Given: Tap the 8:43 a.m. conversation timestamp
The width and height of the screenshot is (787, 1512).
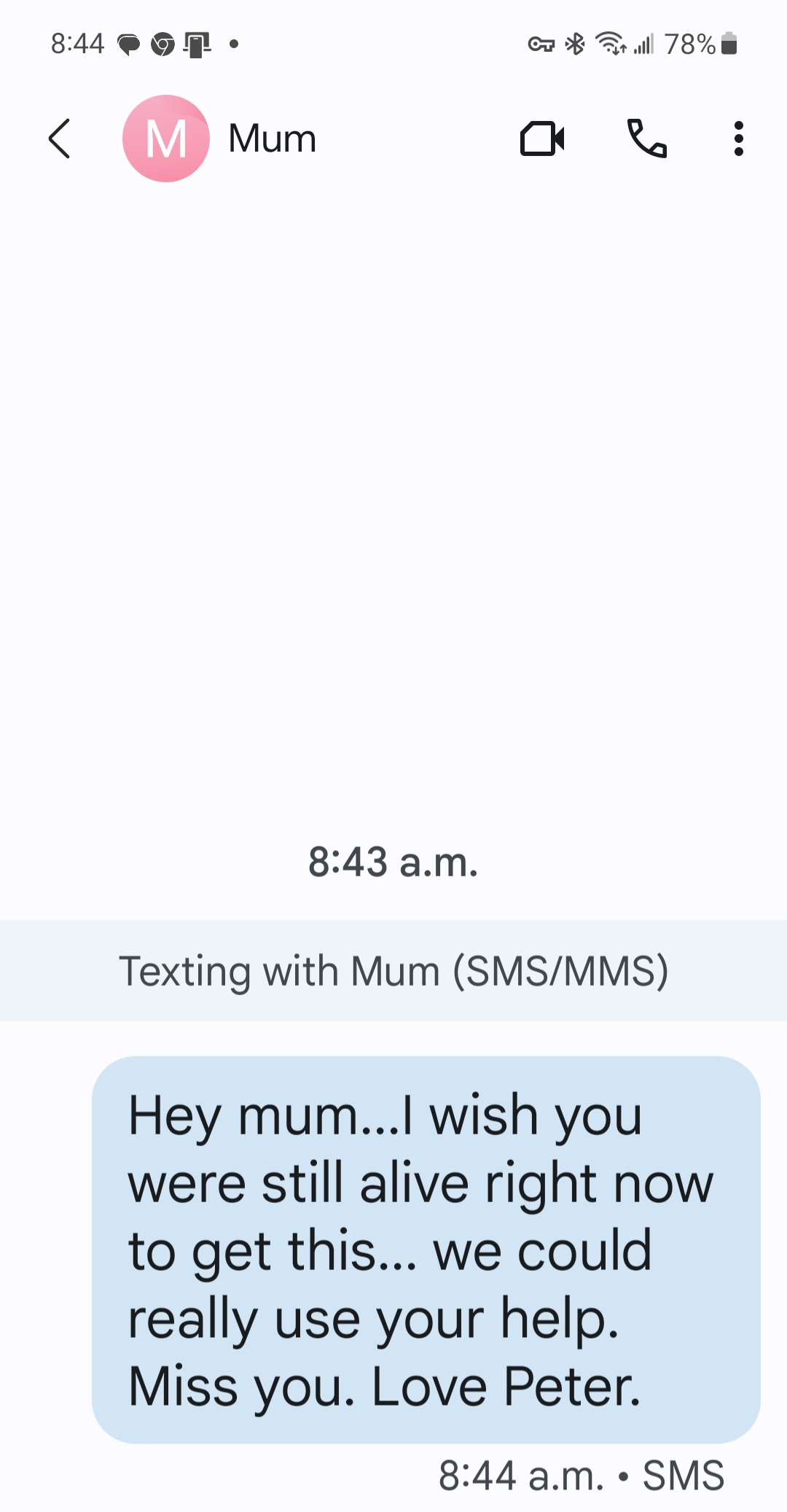Looking at the screenshot, I should pyautogui.click(x=393, y=862).
